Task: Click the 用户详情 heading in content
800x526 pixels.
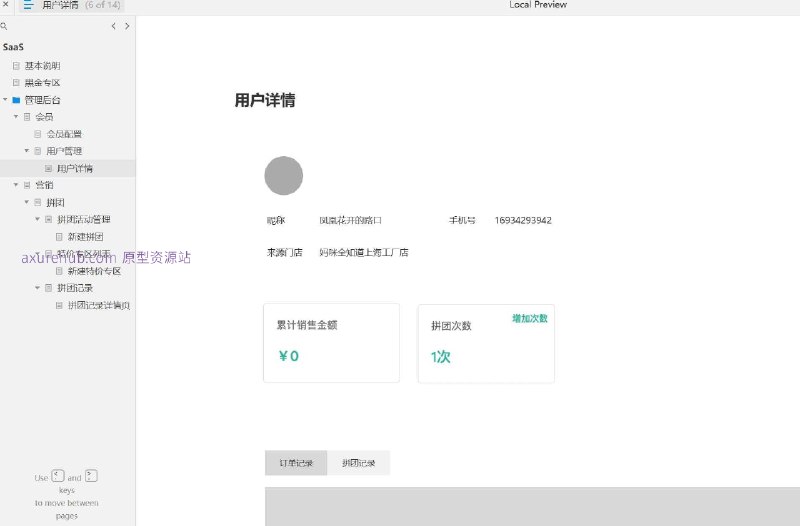Action: point(265,100)
